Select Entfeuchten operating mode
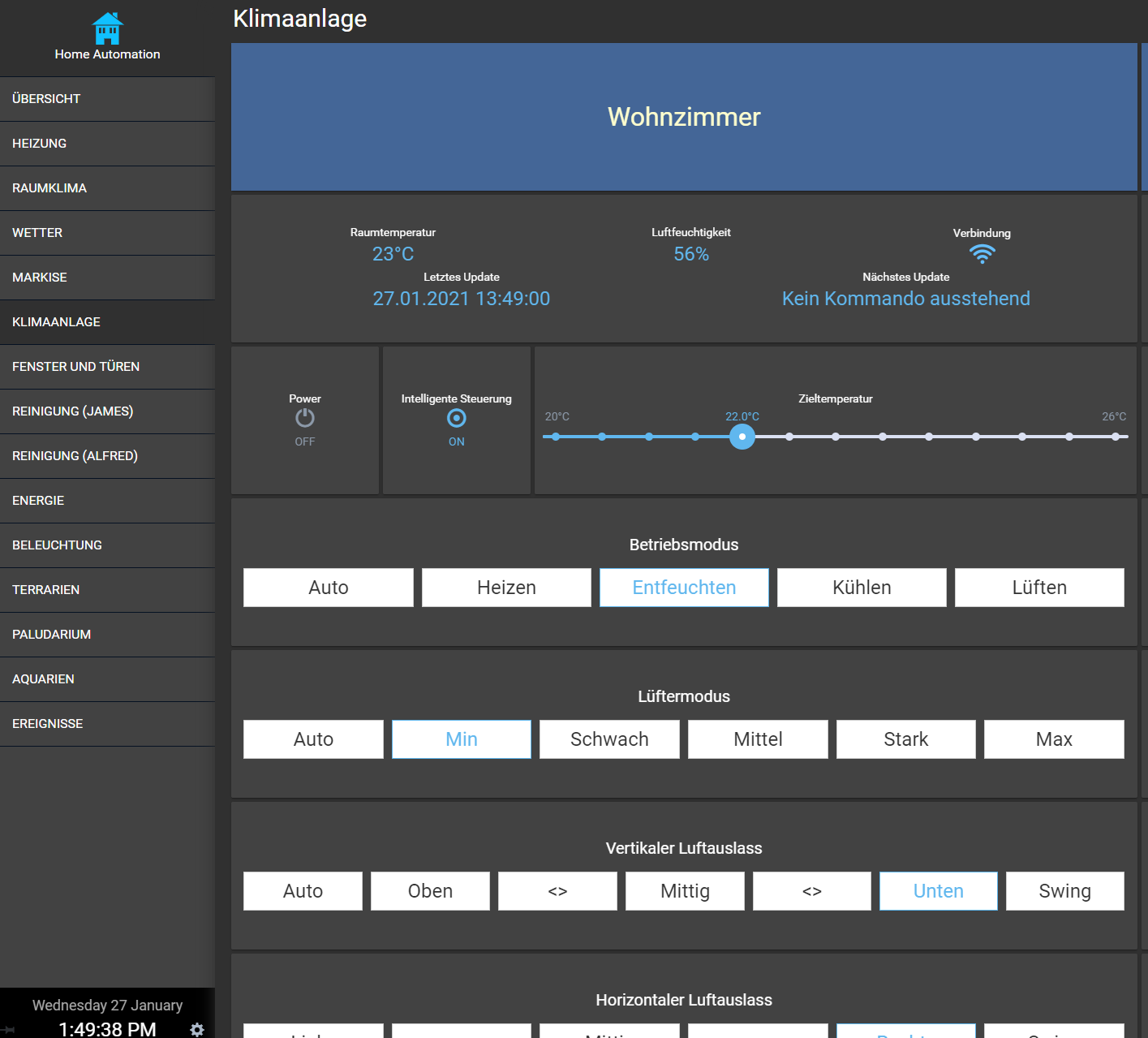This screenshot has width=1148, height=1038. [x=684, y=588]
